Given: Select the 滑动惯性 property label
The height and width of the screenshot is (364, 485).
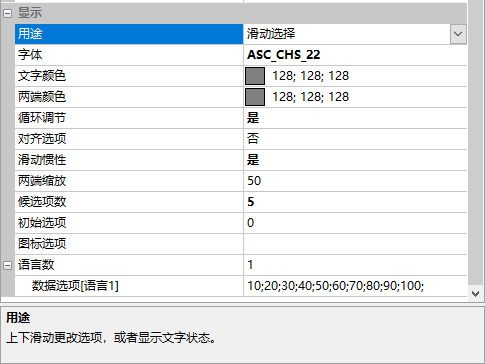Looking at the screenshot, I should [42, 160].
